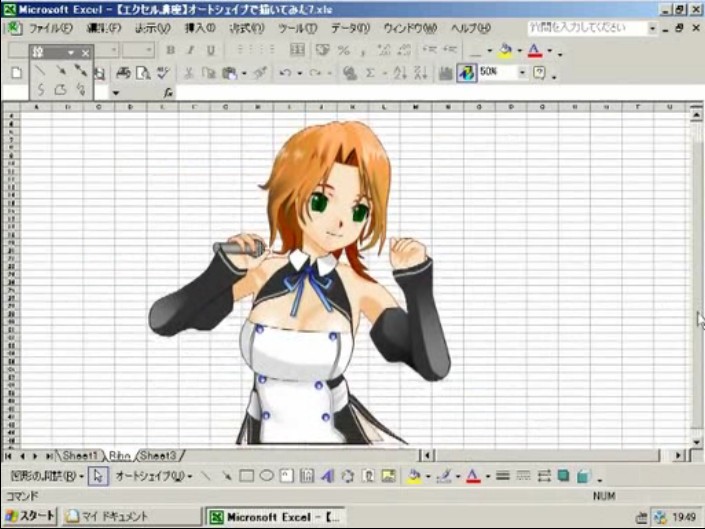Click the Merge and Center icon
The image size is (705, 529).
[297, 49]
